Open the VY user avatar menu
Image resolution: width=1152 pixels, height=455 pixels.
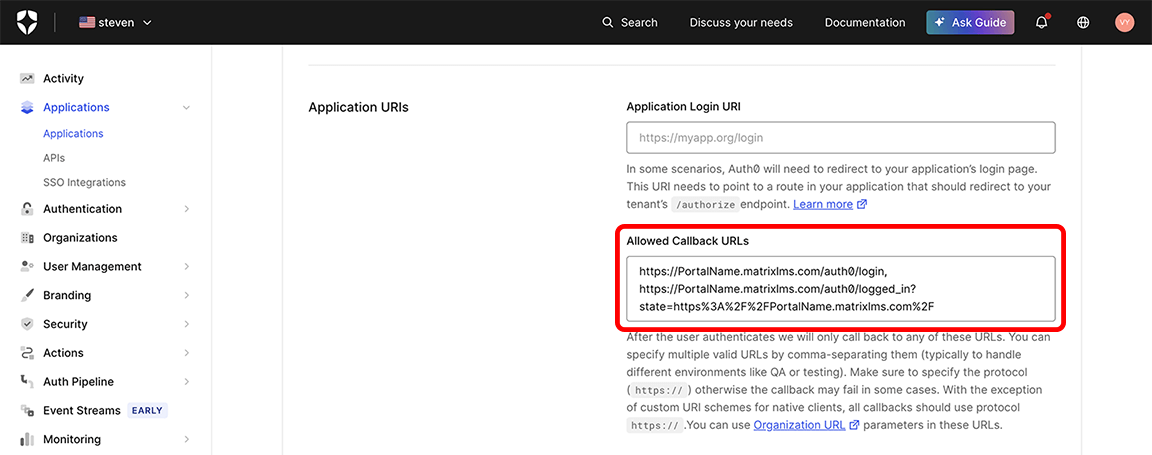[x=1124, y=22]
